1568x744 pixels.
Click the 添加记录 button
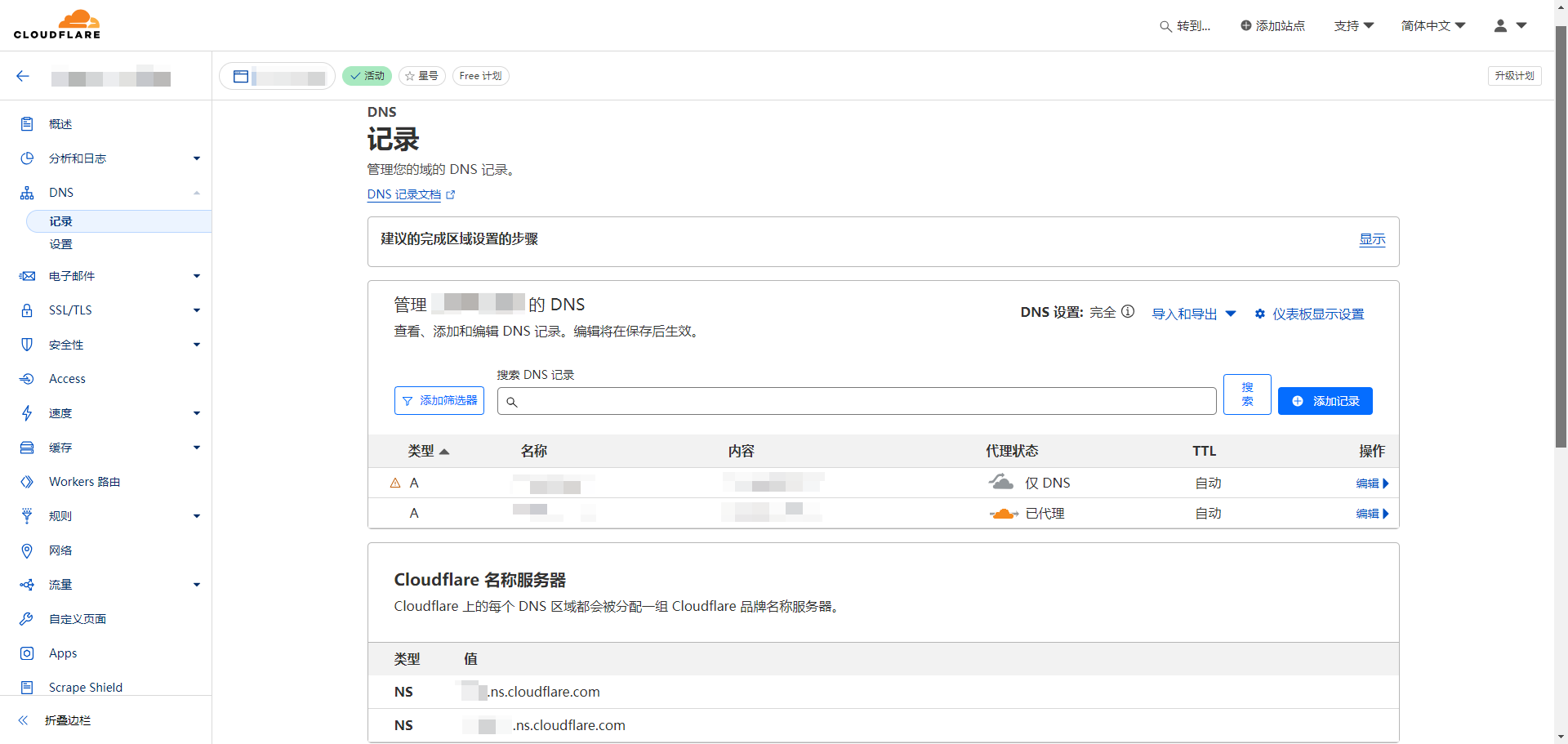(1325, 401)
